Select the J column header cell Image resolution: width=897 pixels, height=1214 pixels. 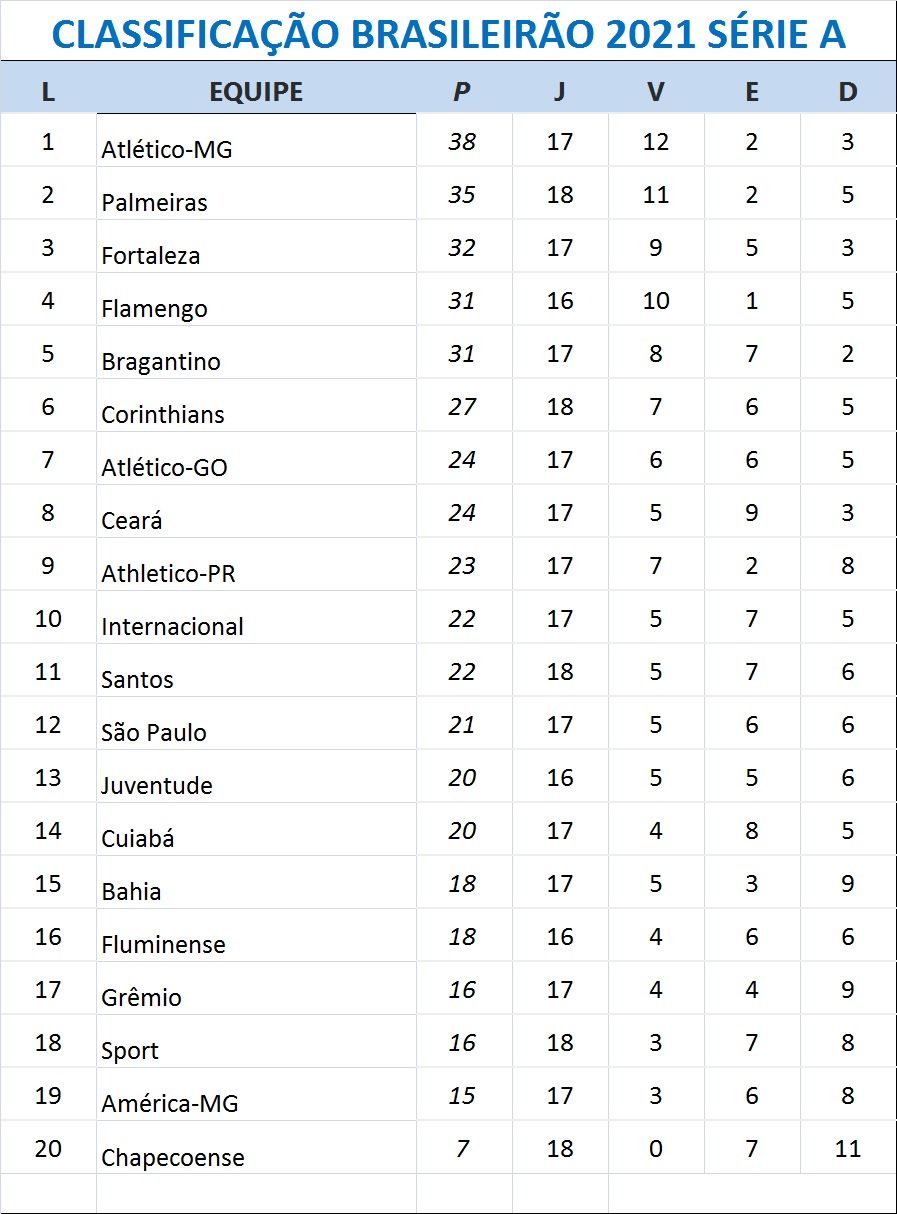pyautogui.click(x=559, y=92)
